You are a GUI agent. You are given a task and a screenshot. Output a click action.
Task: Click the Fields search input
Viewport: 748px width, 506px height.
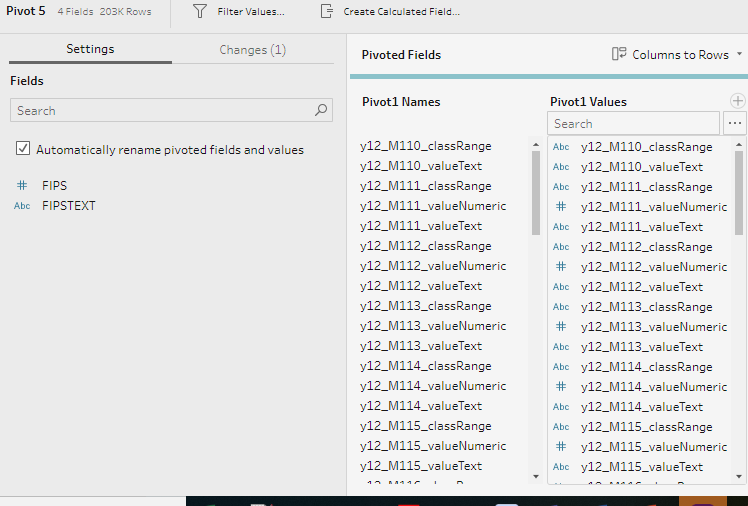(171, 110)
